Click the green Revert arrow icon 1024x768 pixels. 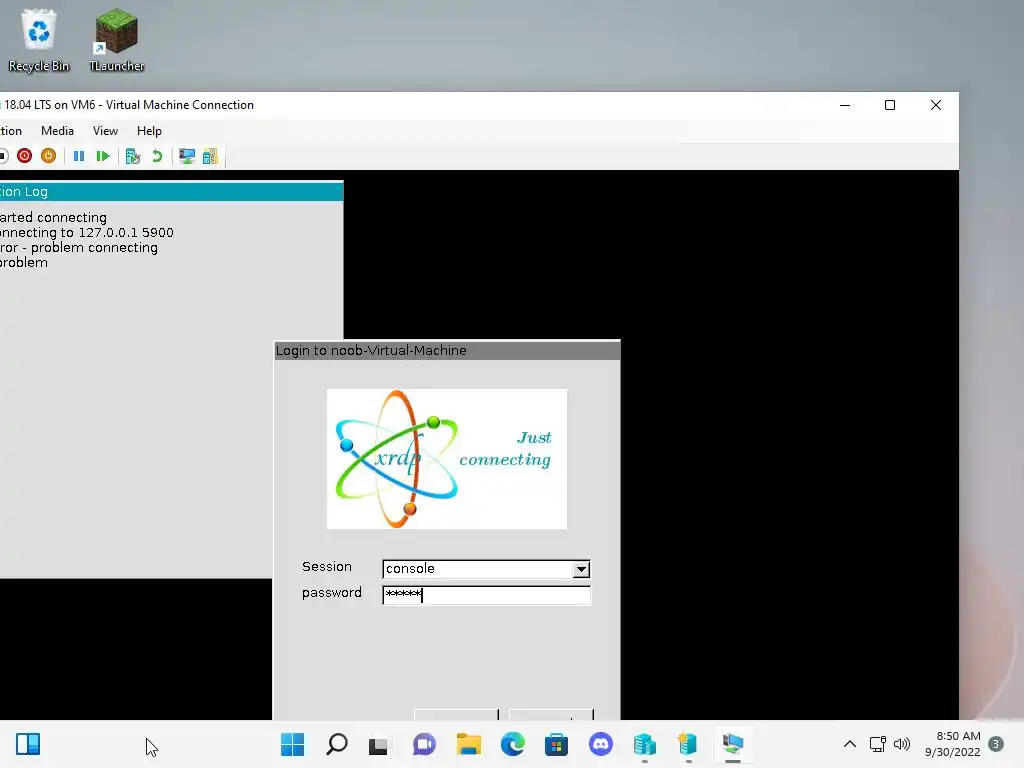(x=157, y=156)
